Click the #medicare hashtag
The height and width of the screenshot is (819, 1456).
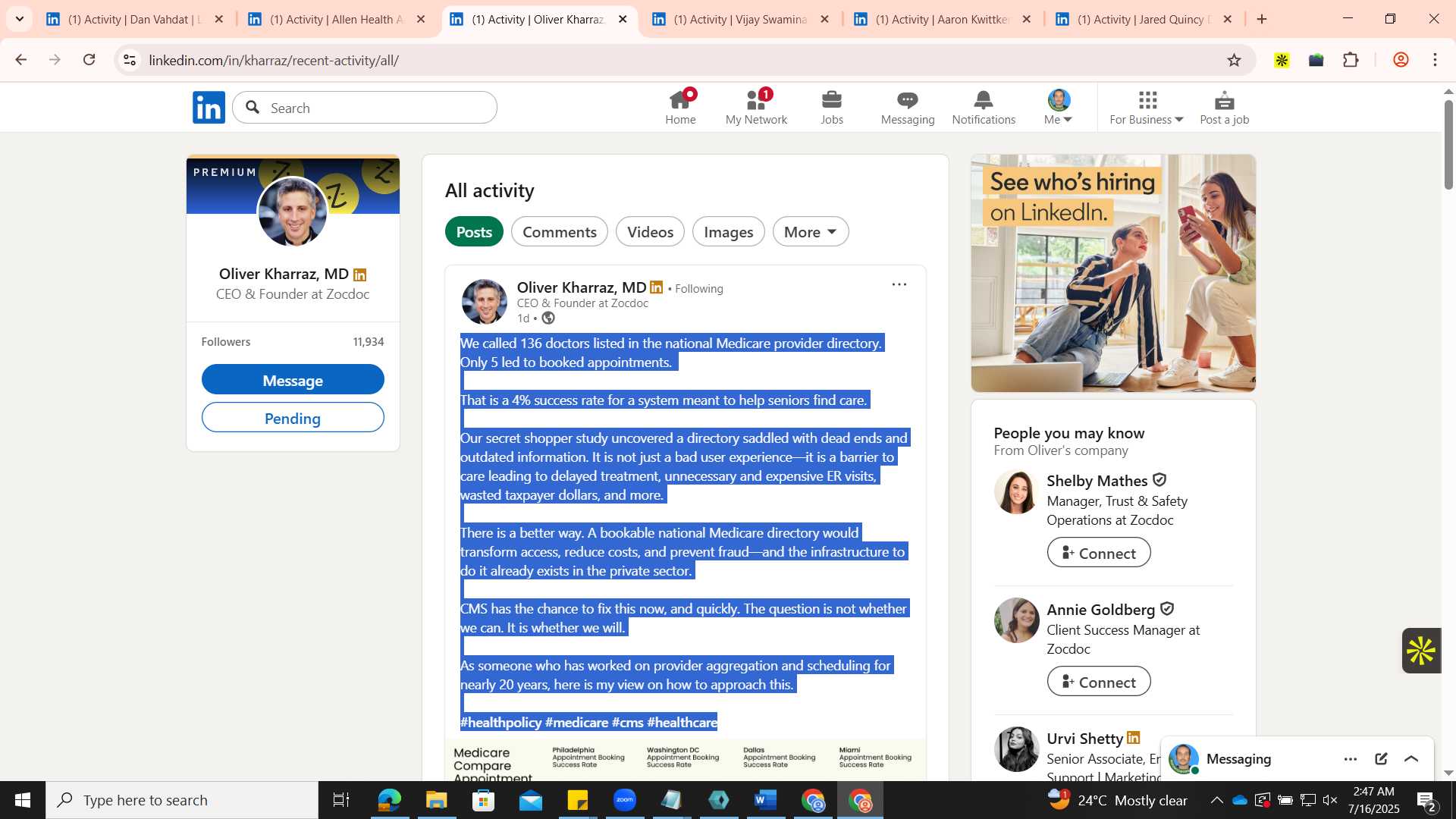point(576,723)
